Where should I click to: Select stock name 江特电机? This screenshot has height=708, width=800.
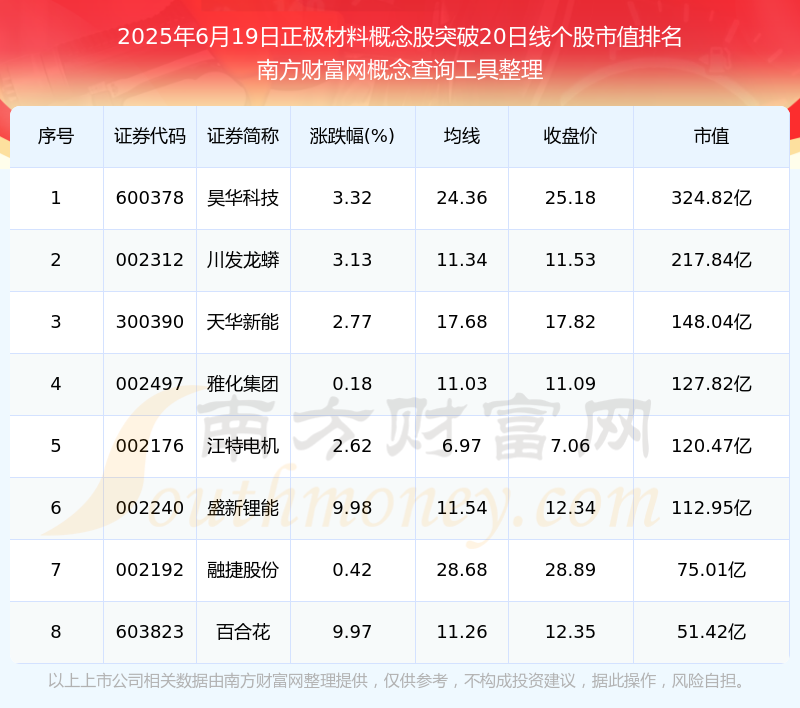tap(243, 446)
